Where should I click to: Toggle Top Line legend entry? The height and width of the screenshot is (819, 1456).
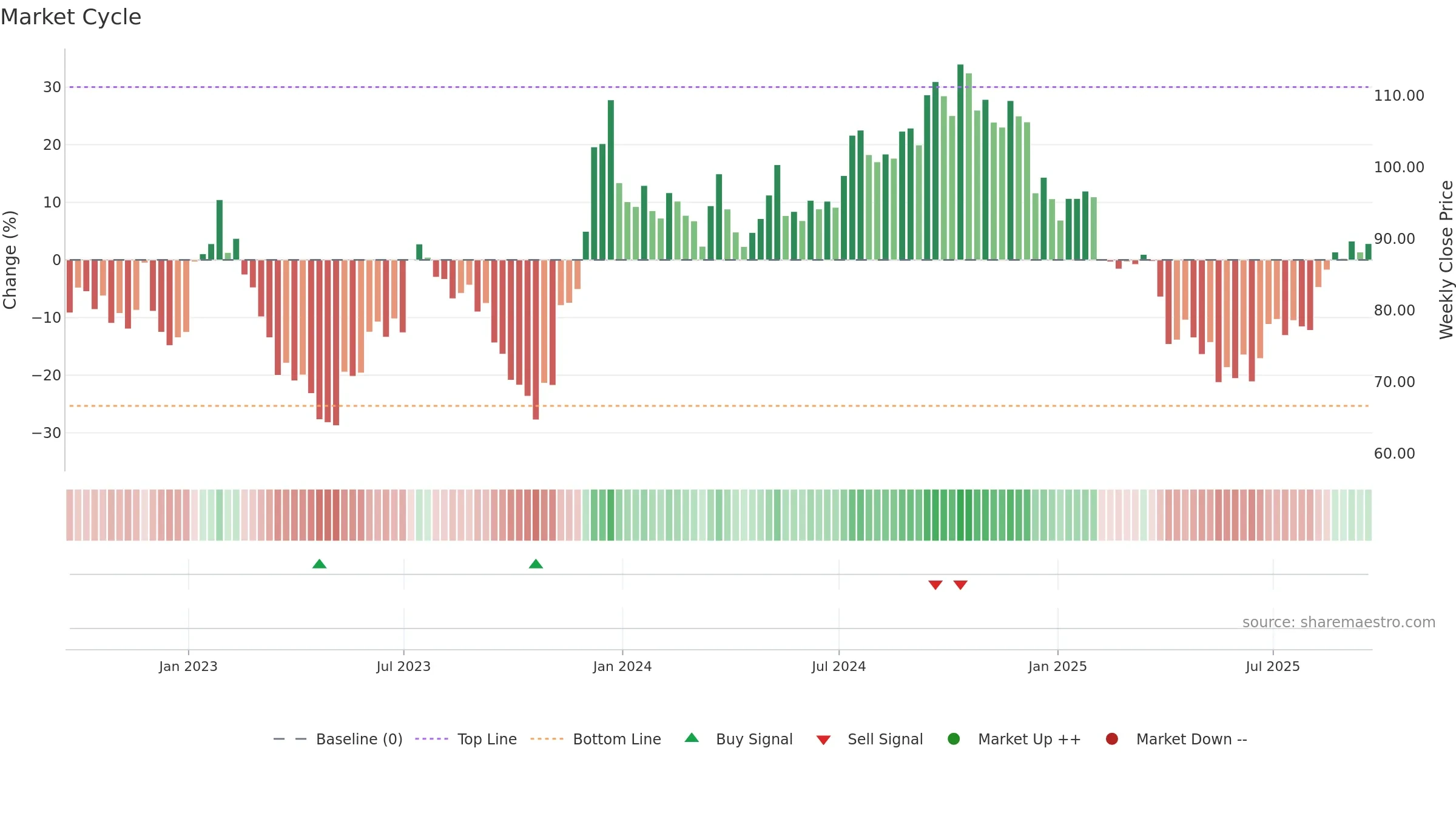point(466,739)
